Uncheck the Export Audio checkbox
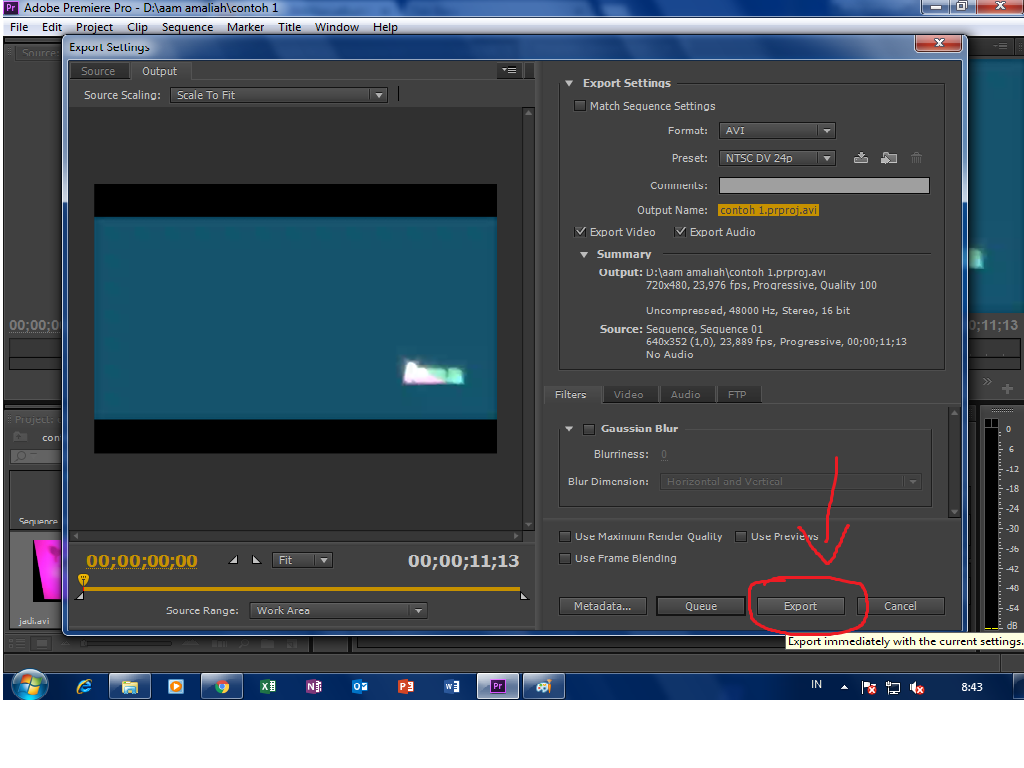 tap(680, 231)
